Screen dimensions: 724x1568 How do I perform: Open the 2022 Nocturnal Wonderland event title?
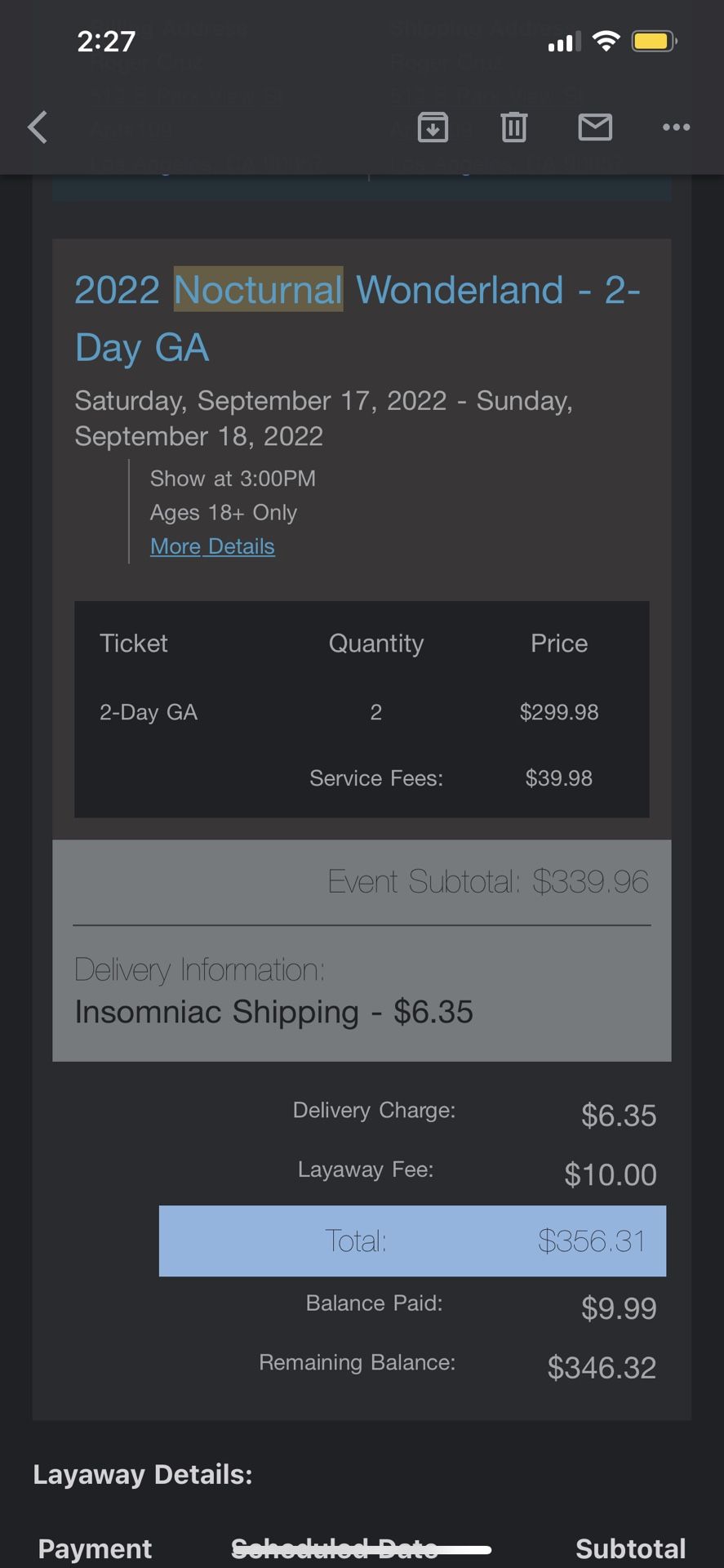pos(357,318)
